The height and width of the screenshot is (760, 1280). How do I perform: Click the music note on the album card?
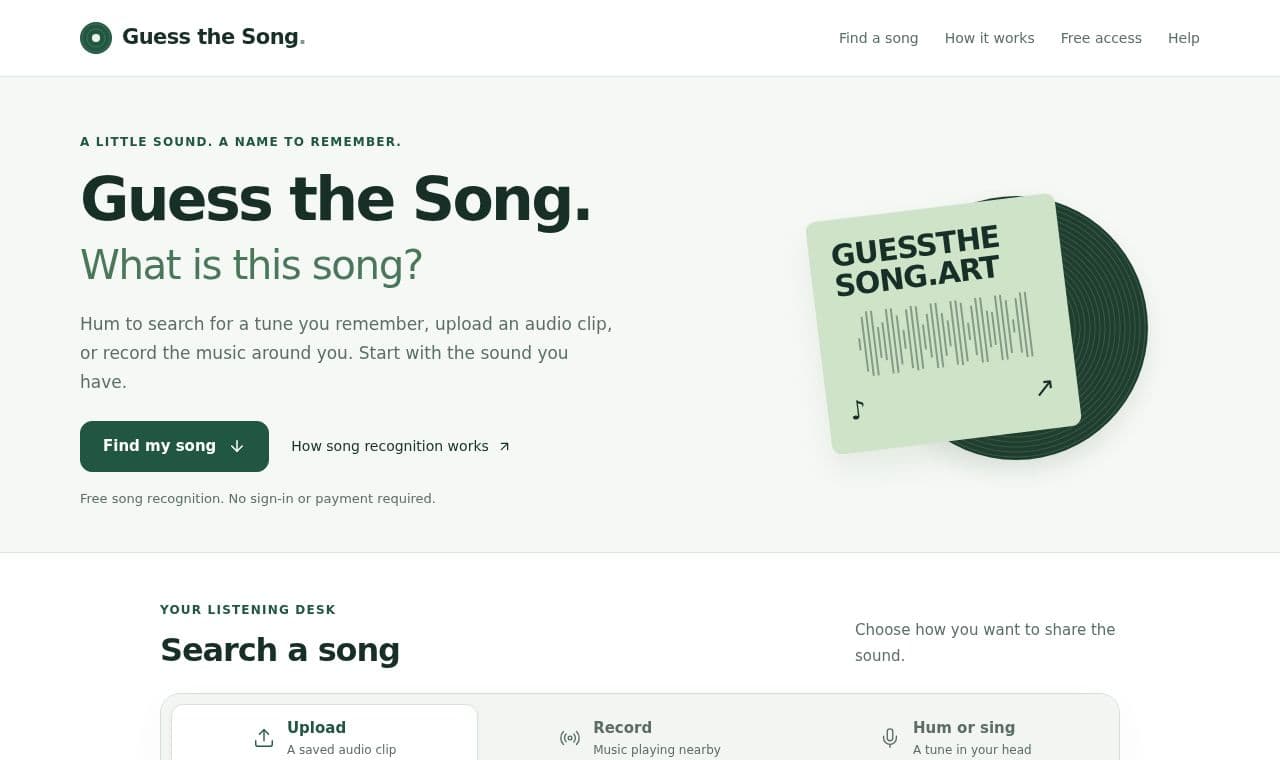pyautogui.click(x=857, y=410)
